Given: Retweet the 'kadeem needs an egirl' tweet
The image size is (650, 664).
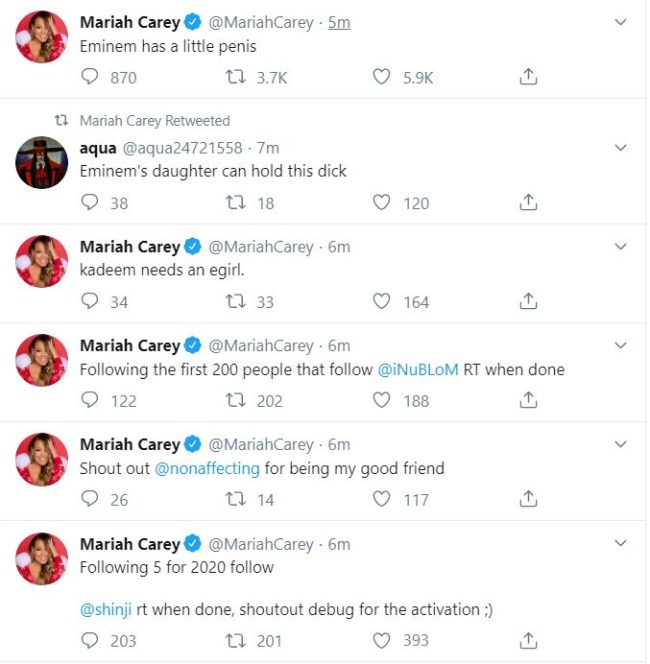Looking at the screenshot, I should [234, 302].
